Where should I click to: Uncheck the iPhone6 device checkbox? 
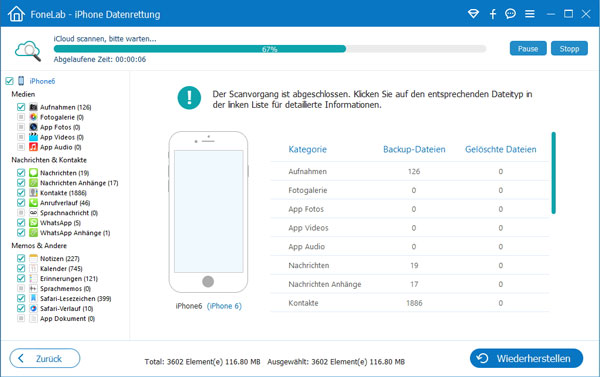pos(10,81)
